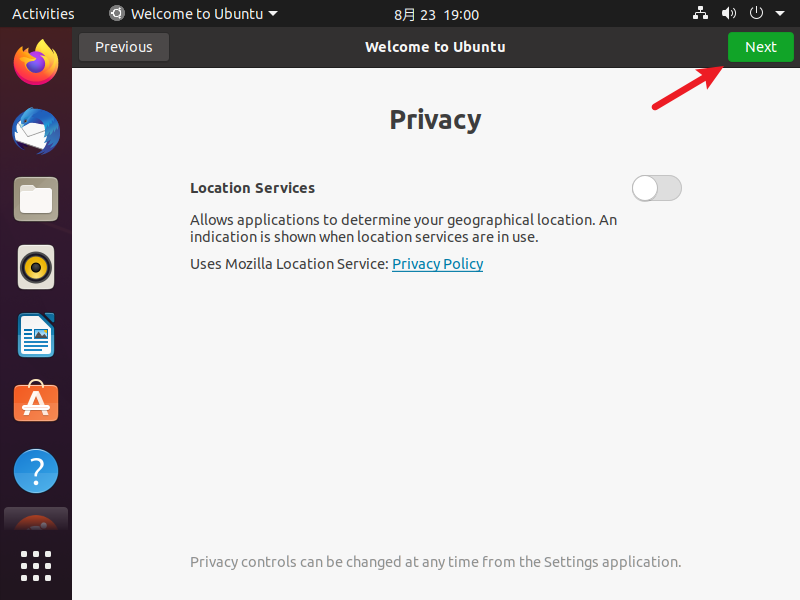Screen dimensions: 800x600
Task: Click the volume speaker icon
Action: [729, 13]
